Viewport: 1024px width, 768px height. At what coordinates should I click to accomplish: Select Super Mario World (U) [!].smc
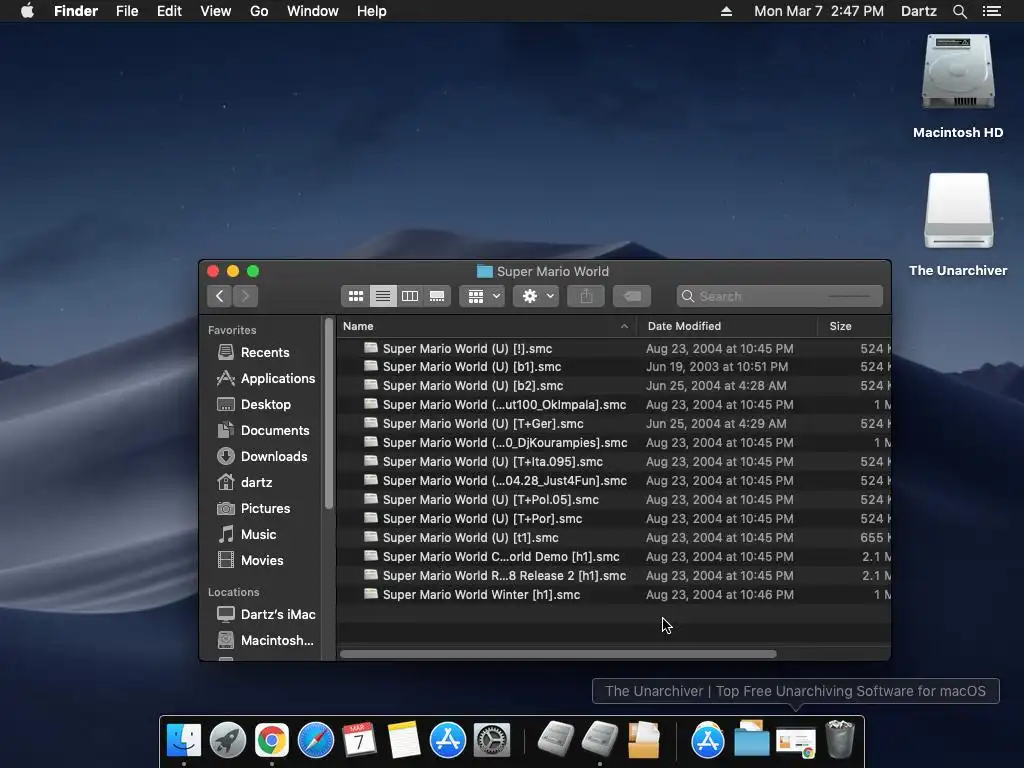[614, 349]
